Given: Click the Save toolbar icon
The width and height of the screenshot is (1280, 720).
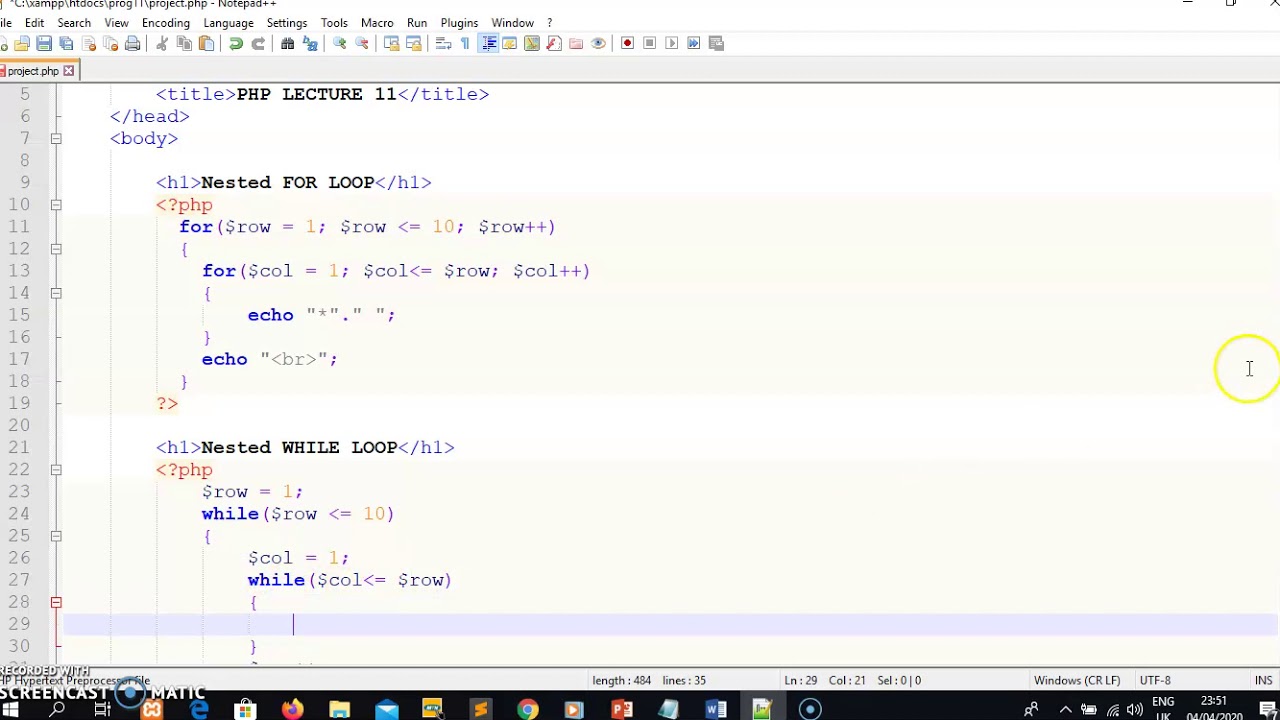Looking at the screenshot, I should point(44,43).
